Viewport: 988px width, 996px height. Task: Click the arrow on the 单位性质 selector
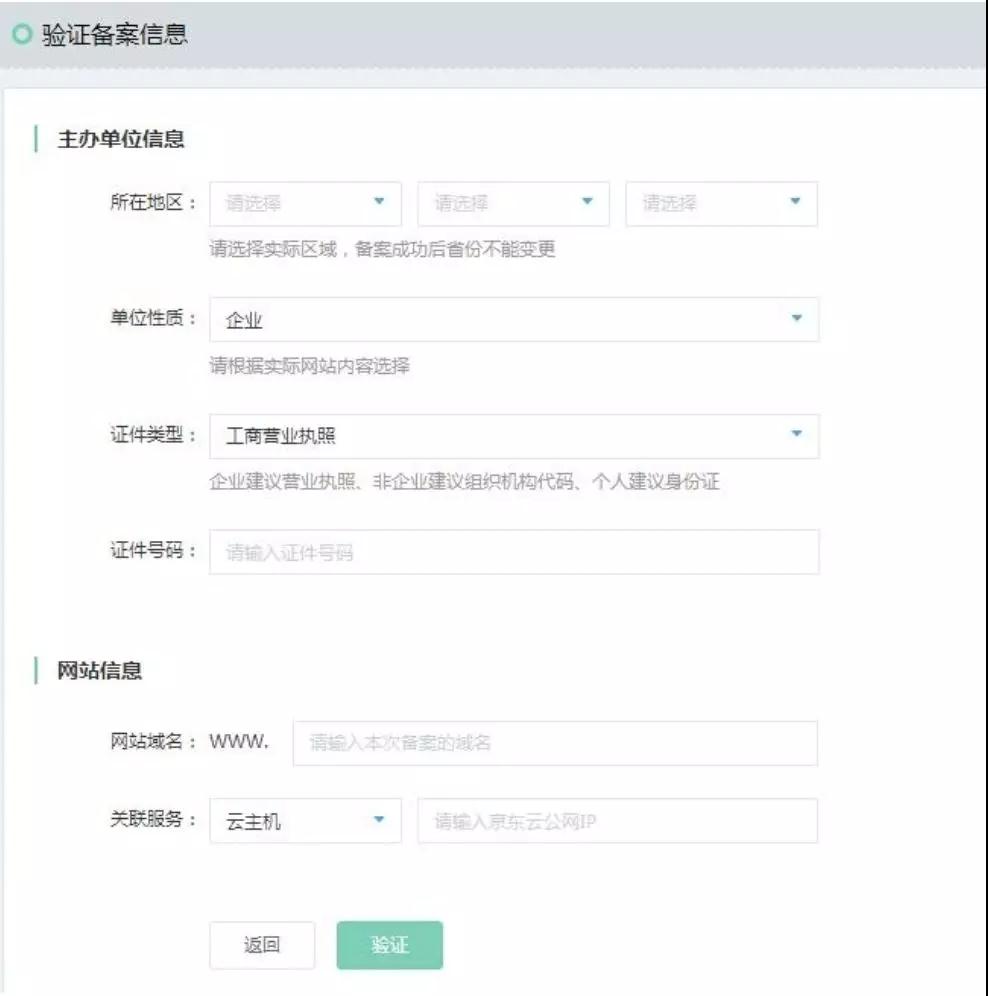pos(795,320)
